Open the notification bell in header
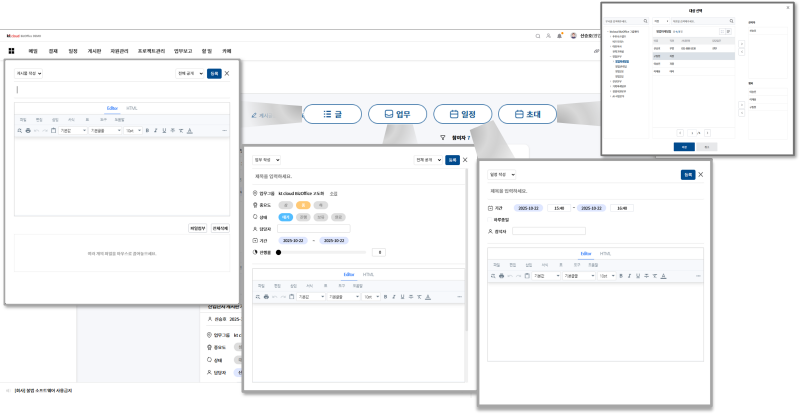Viewport: 800px width, 414px height. pos(560,35)
